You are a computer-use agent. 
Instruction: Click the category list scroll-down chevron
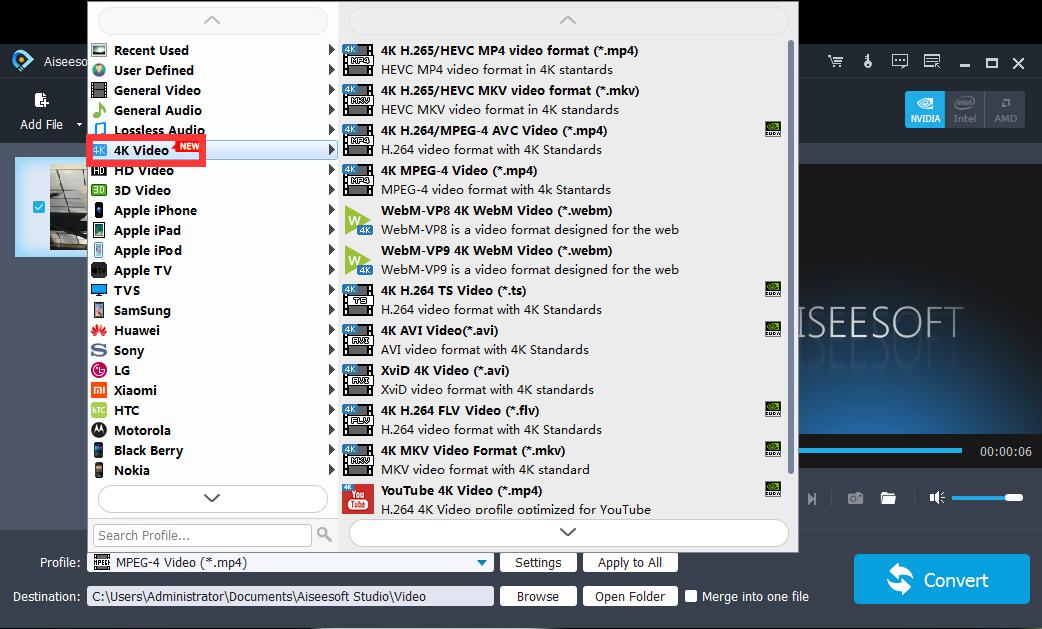213,498
